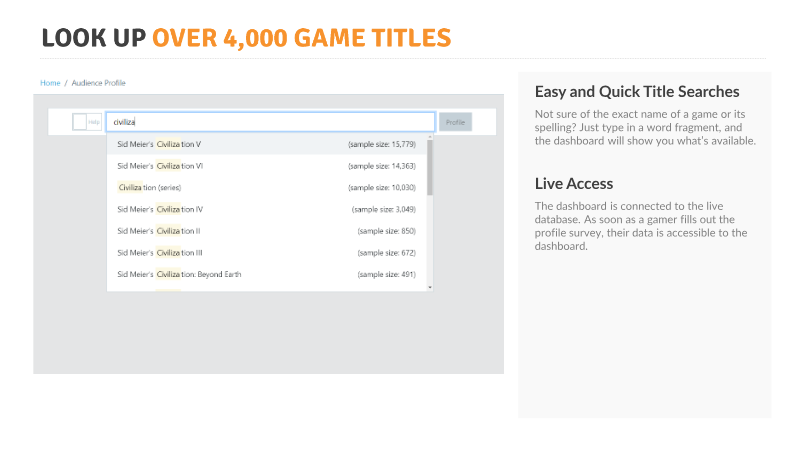Image resolution: width=800 pixels, height=450 pixels.
Task: Click the Profile button
Action: click(455, 122)
